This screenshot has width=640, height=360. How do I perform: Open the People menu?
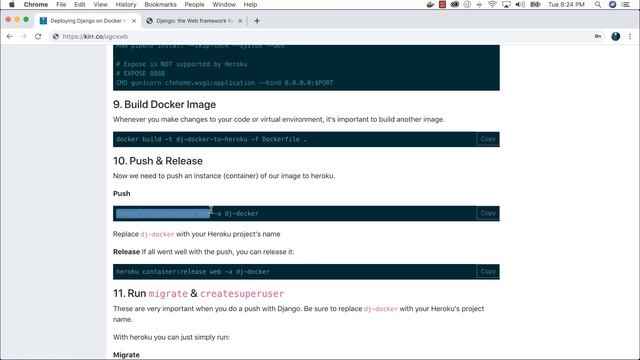pos(194,4)
